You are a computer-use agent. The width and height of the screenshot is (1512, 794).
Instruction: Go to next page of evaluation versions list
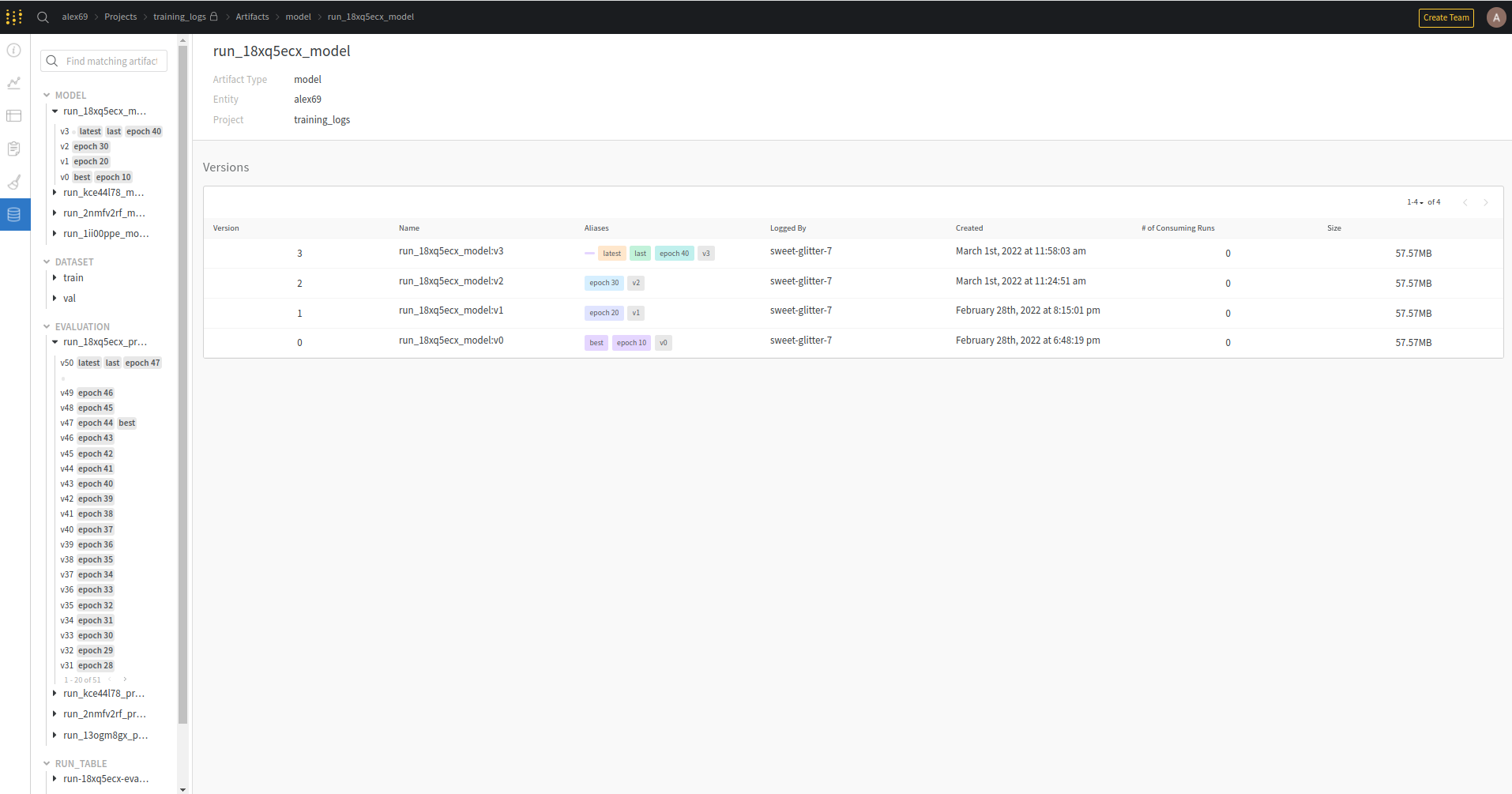[x=125, y=679]
